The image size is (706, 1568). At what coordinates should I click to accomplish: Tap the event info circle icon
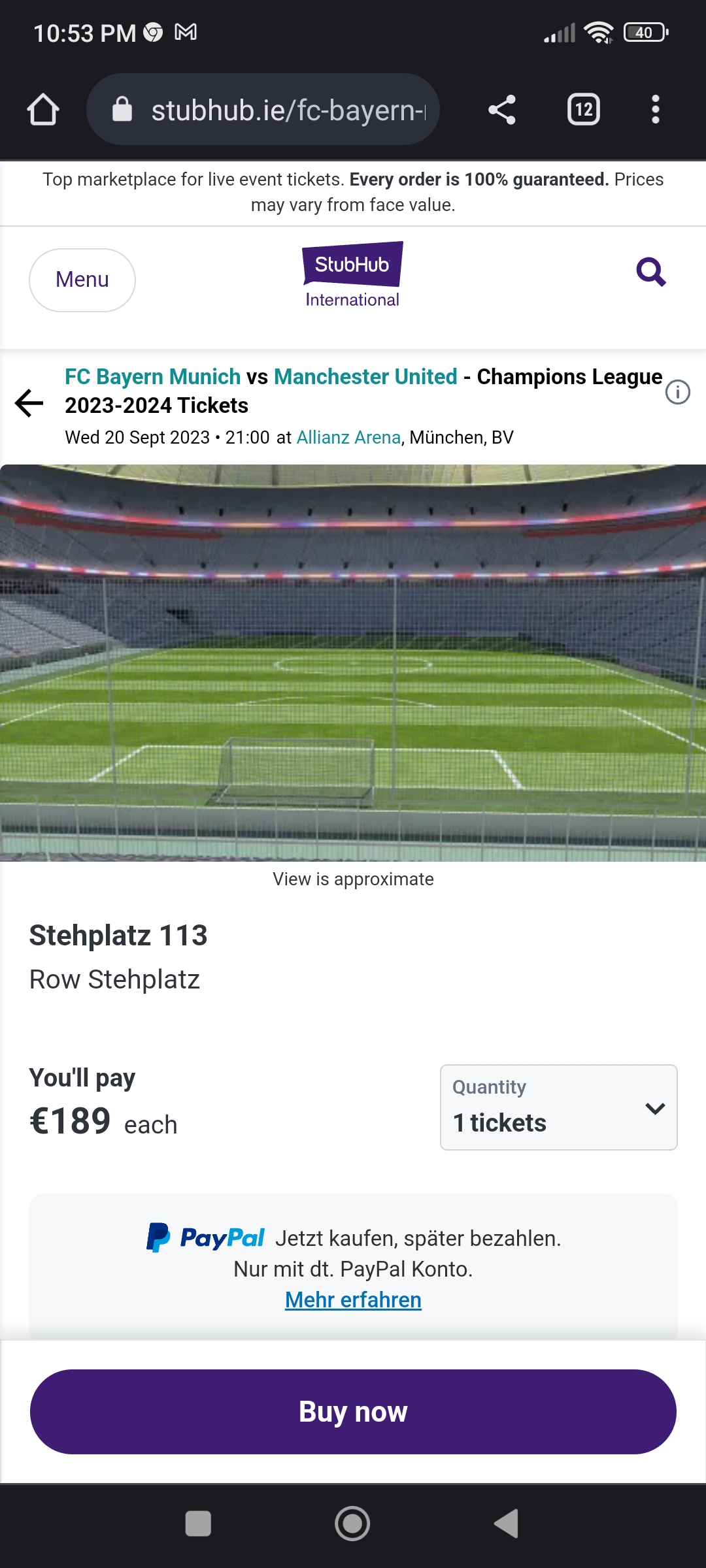pyautogui.click(x=677, y=393)
